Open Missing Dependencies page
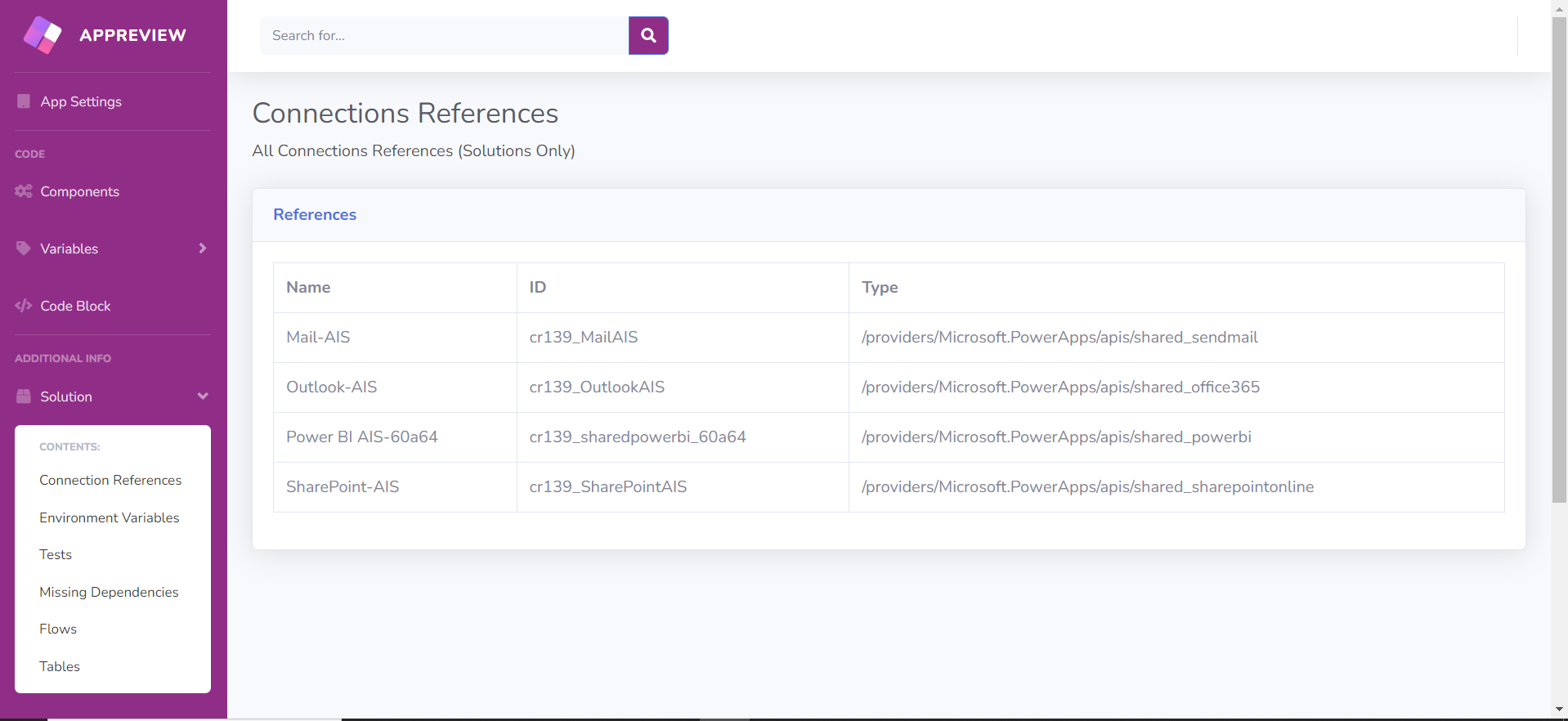 (x=109, y=592)
